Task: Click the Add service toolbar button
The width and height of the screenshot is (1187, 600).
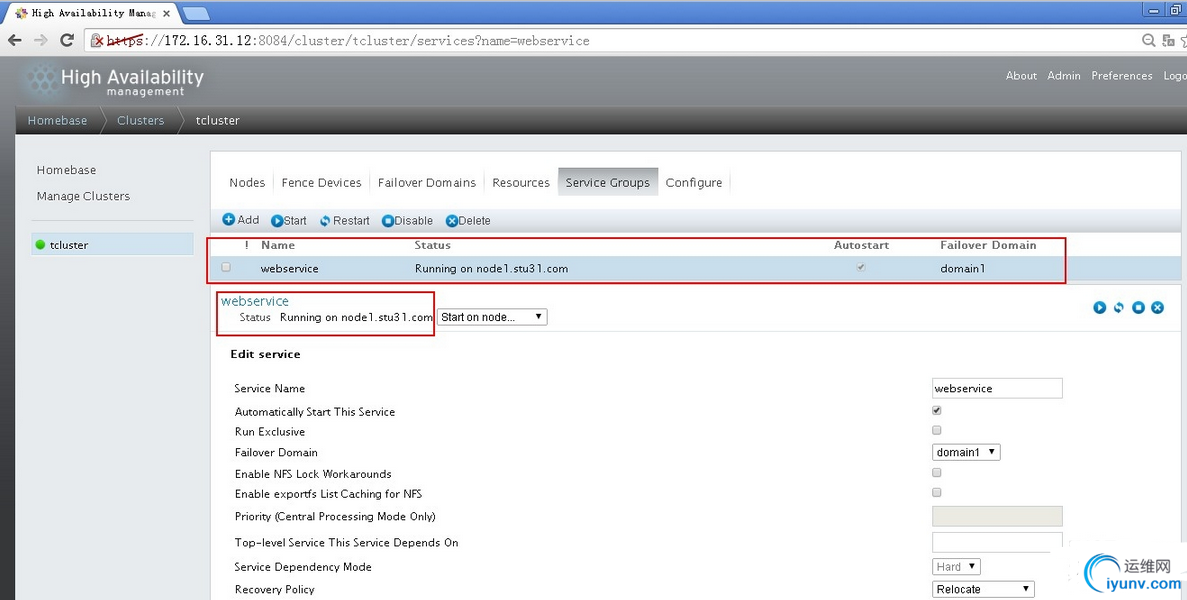Action: 241,219
